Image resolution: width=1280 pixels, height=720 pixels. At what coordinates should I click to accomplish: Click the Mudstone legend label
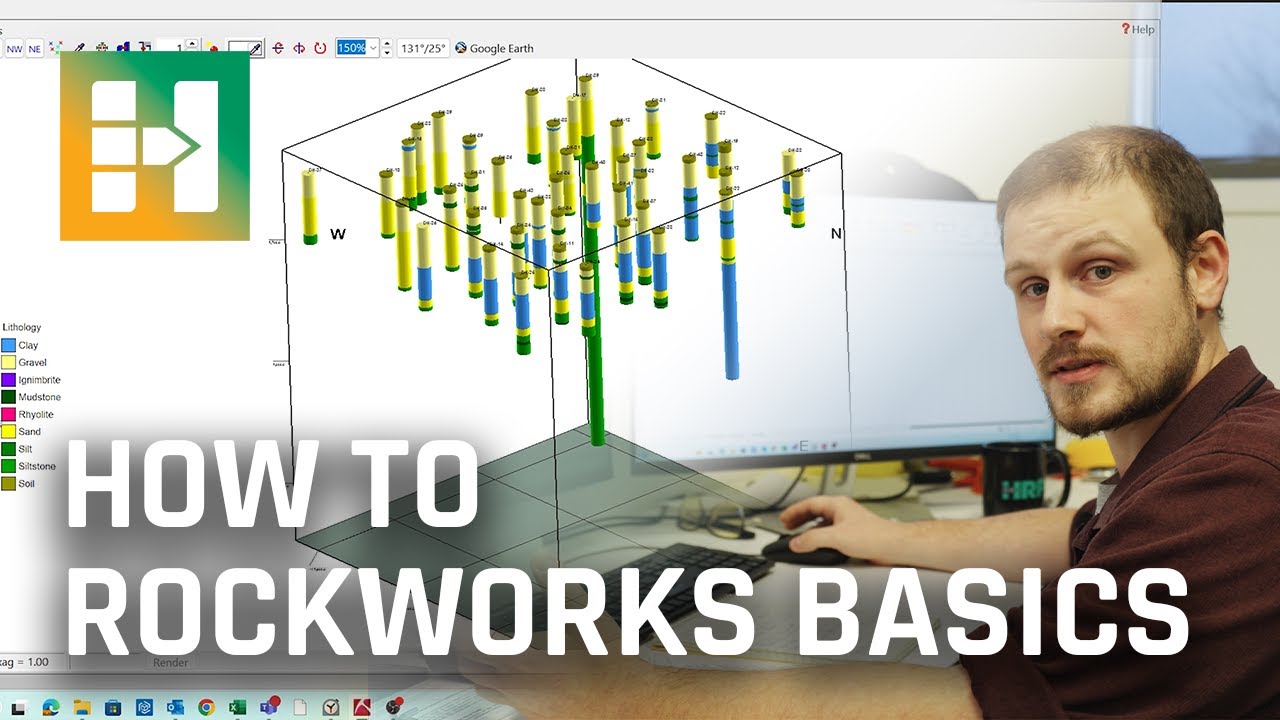tap(39, 397)
